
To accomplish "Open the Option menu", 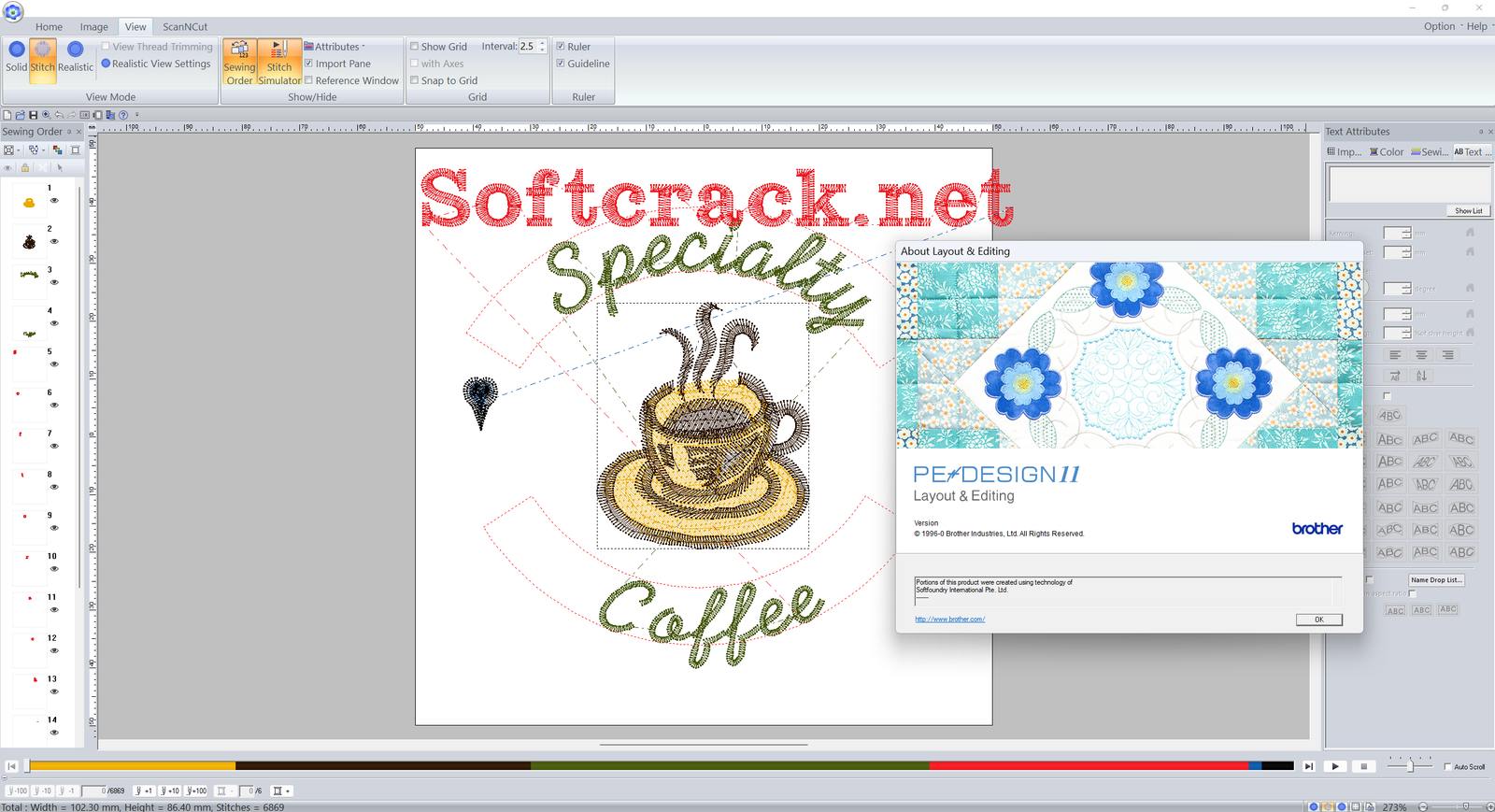I will pyautogui.click(x=1439, y=26).
